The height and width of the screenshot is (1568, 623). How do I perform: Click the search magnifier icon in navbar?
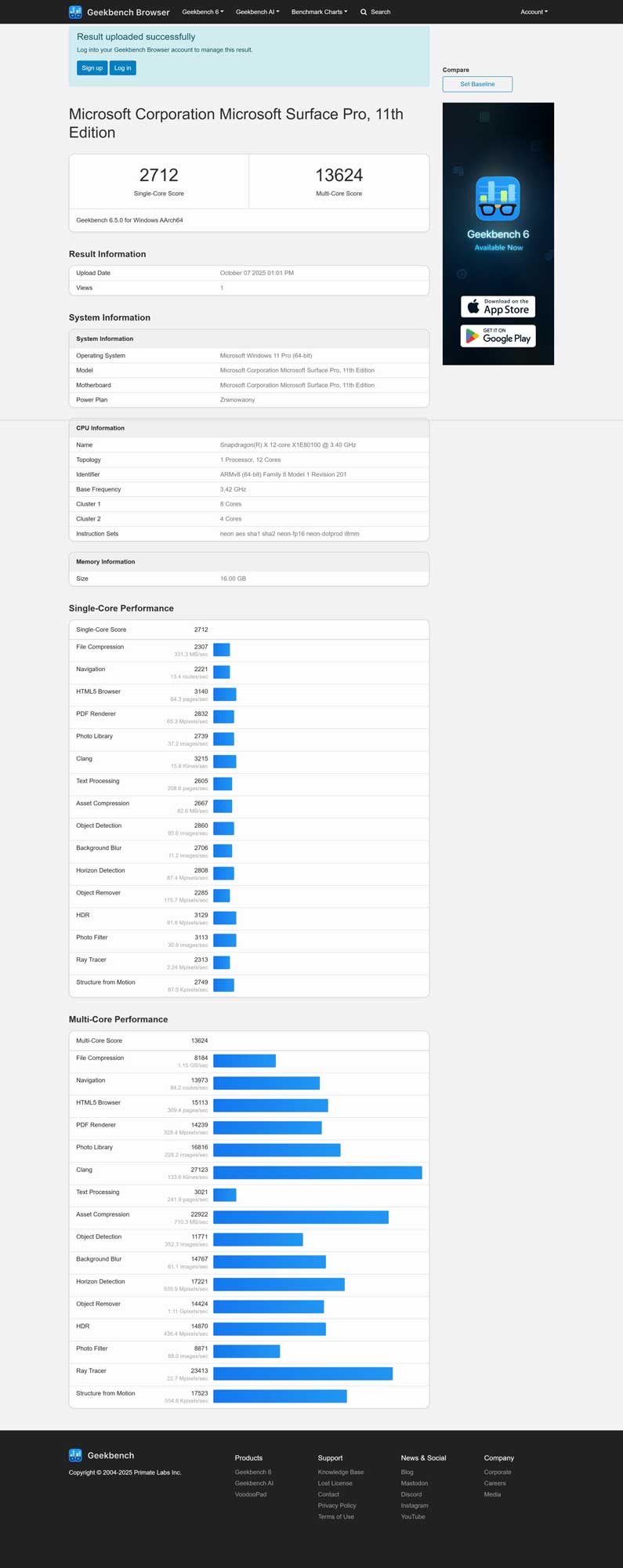364,12
